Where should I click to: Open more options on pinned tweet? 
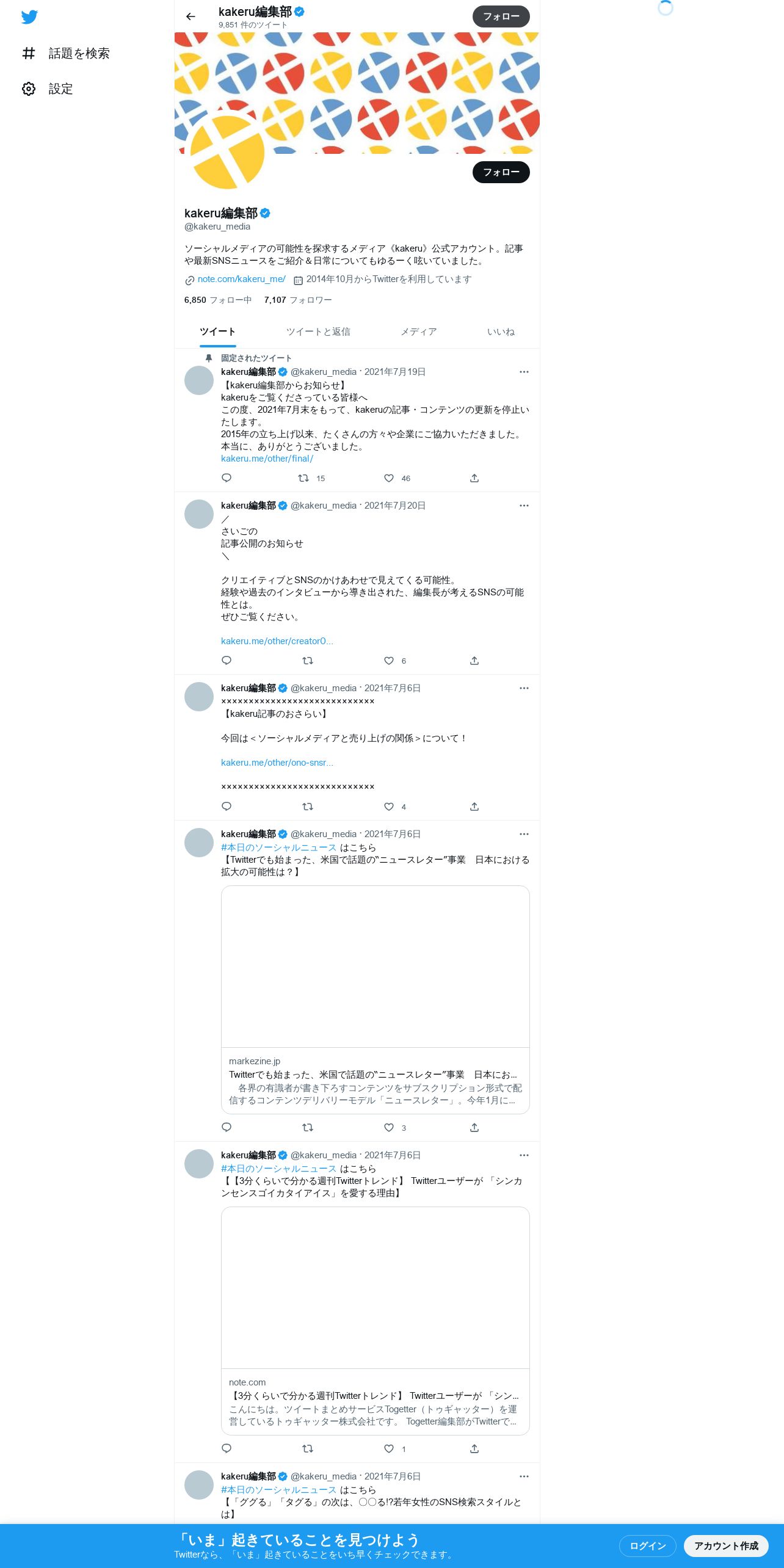click(x=524, y=372)
